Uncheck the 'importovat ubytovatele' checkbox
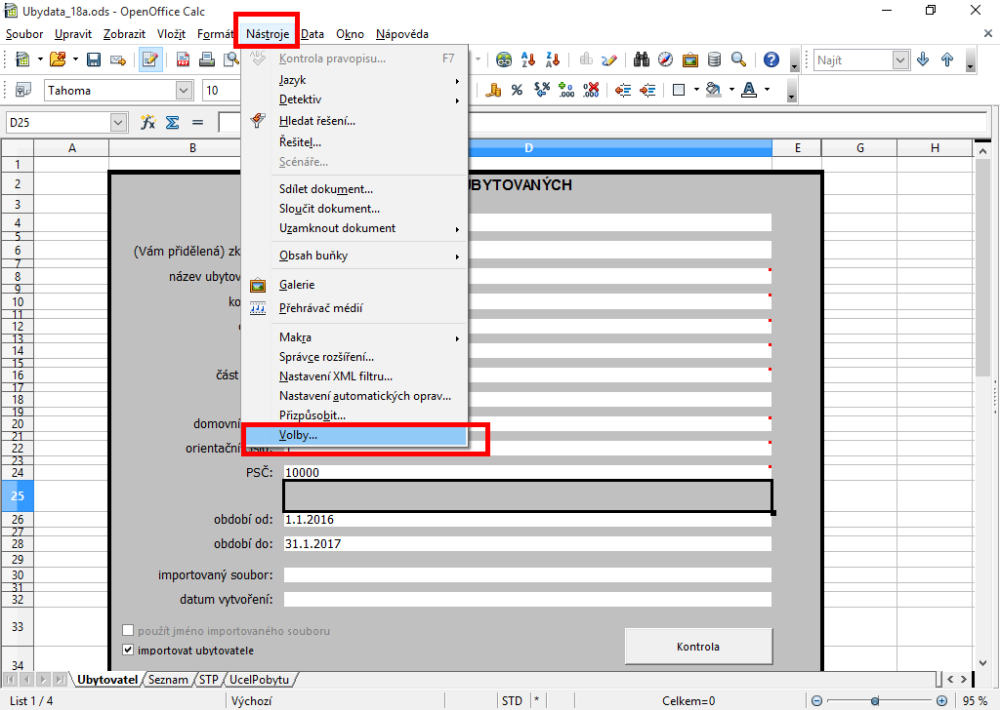This screenshot has height=710, width=1000. point(128,649)
